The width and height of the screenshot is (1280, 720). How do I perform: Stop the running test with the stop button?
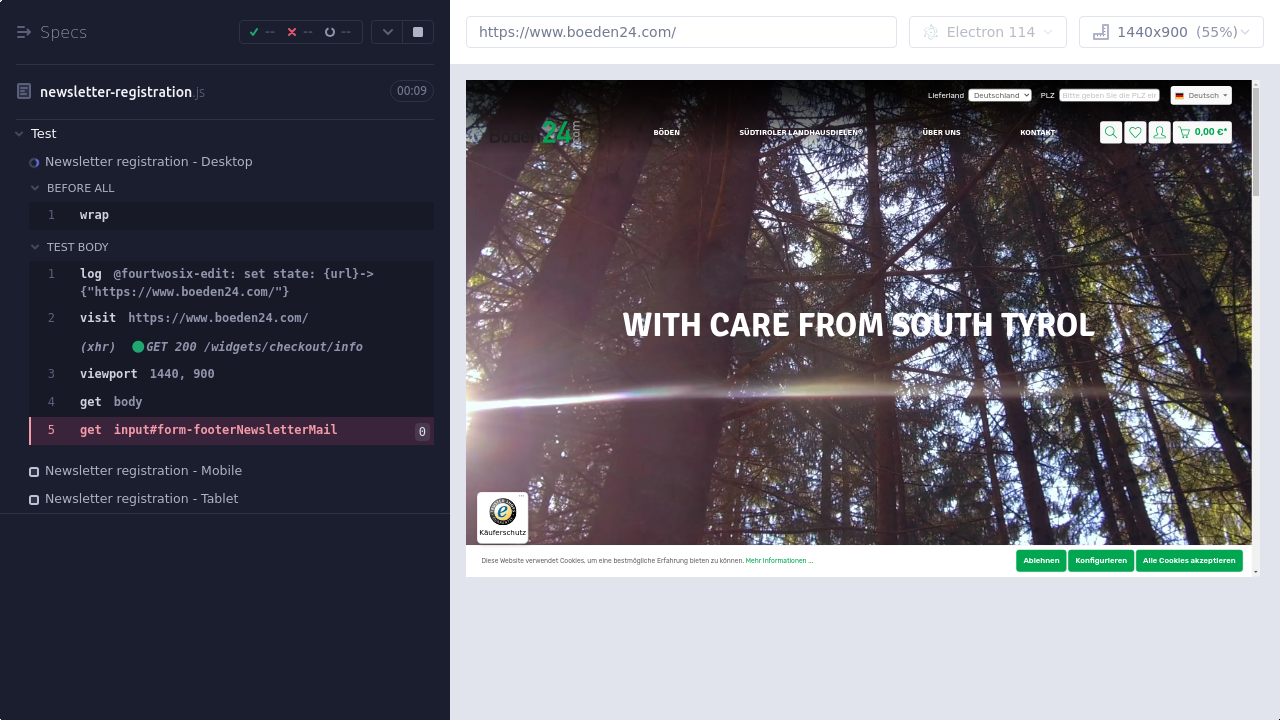pos(418,32)
